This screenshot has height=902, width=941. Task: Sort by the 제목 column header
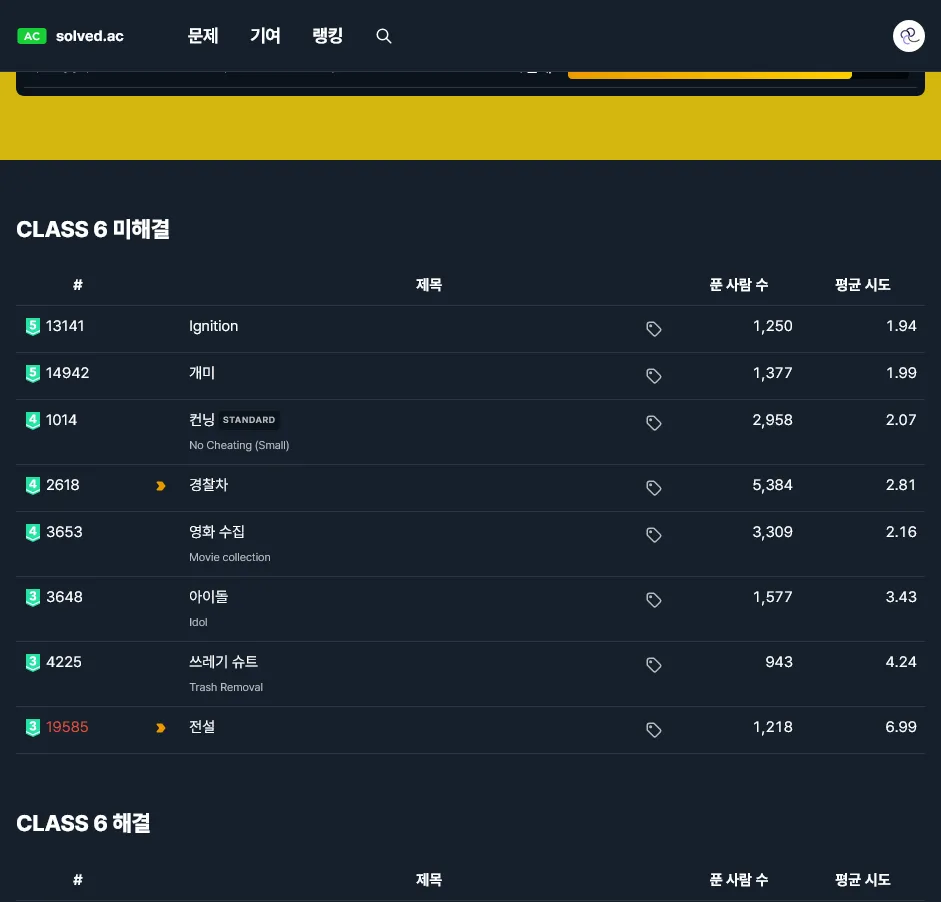tap(428, 284)
